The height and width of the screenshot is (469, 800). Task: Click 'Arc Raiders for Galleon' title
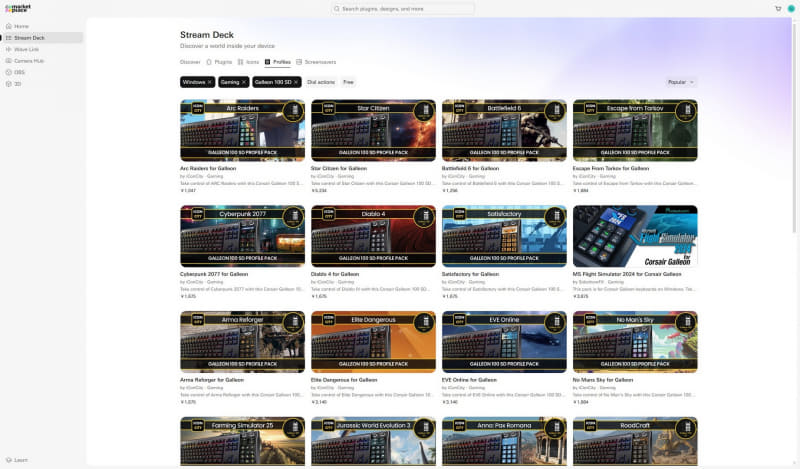pos(208,168)
